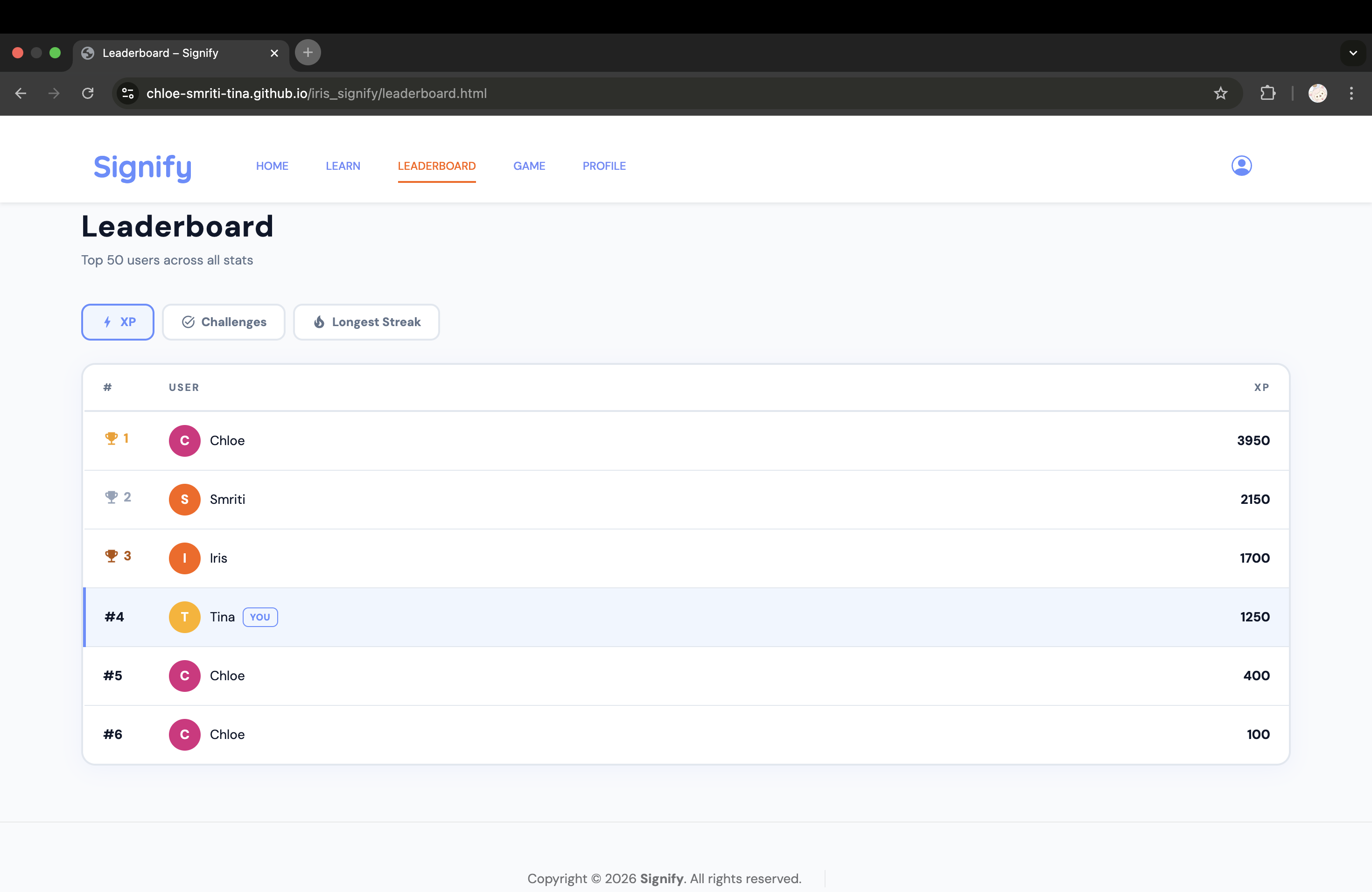Click the Signify logo link
Screen dimensions: 1372x892
[x=142, y=167]
